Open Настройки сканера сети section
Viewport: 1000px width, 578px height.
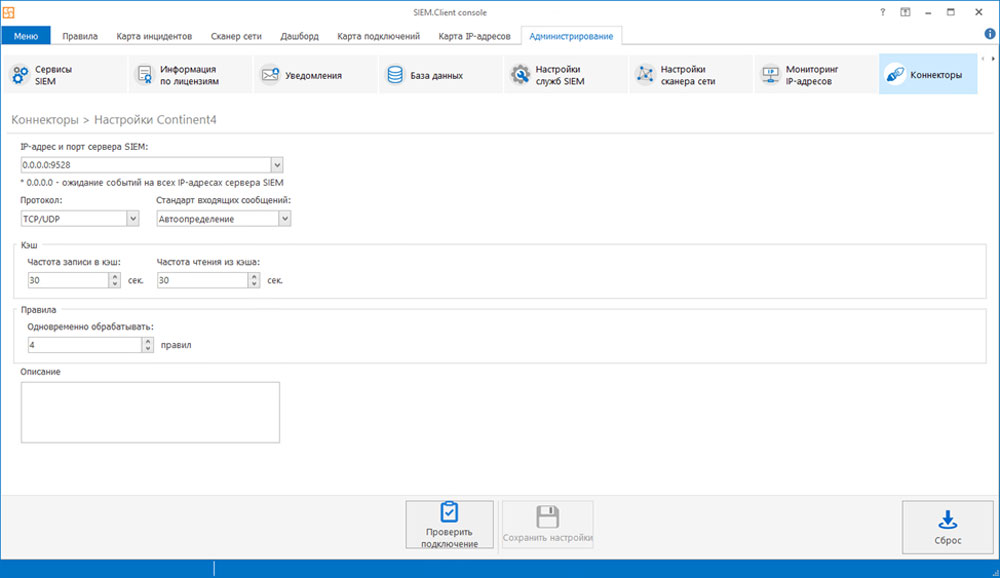click(690, 75)
